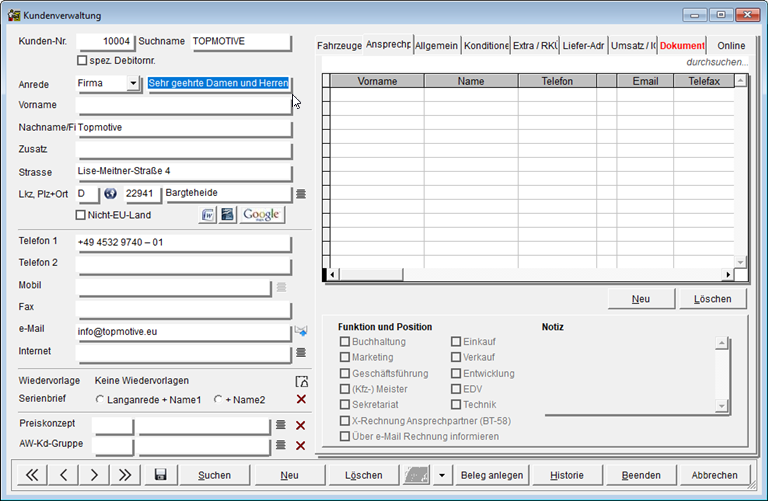This screenshot has width=768, height=501.
Task: Click contact table scroll right arrow
Action: 728,274
